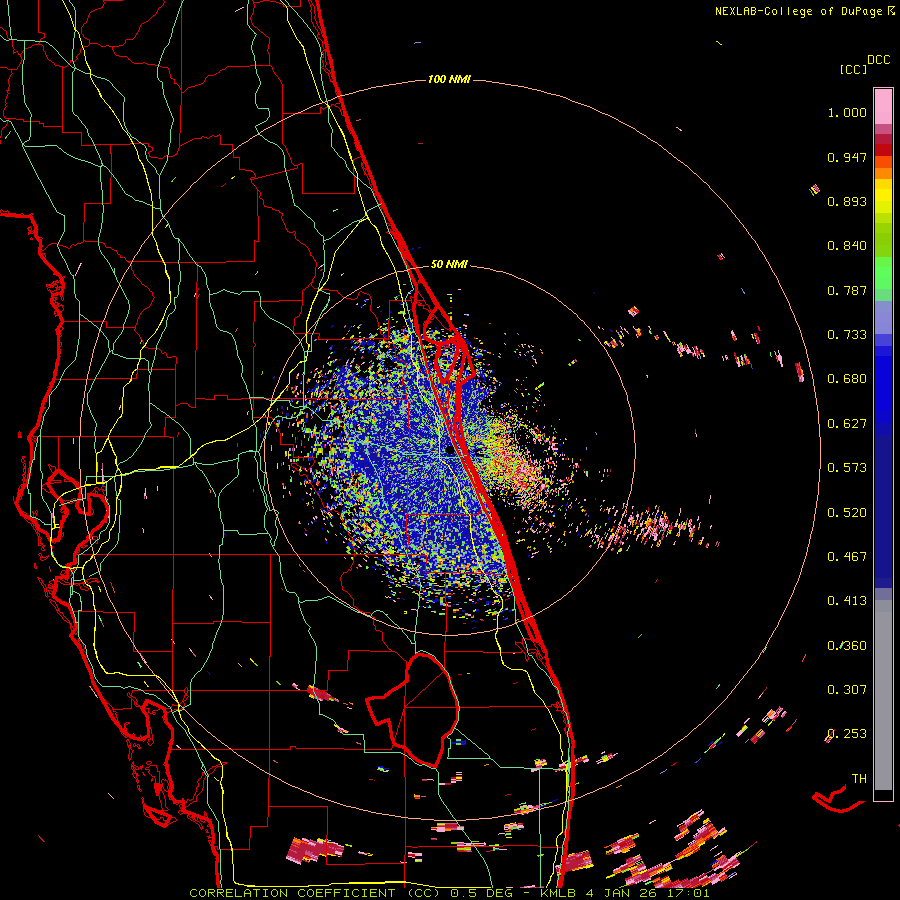900x900 pixels.
Task: Click the 0.947 scale value
Action: [847, 157]
